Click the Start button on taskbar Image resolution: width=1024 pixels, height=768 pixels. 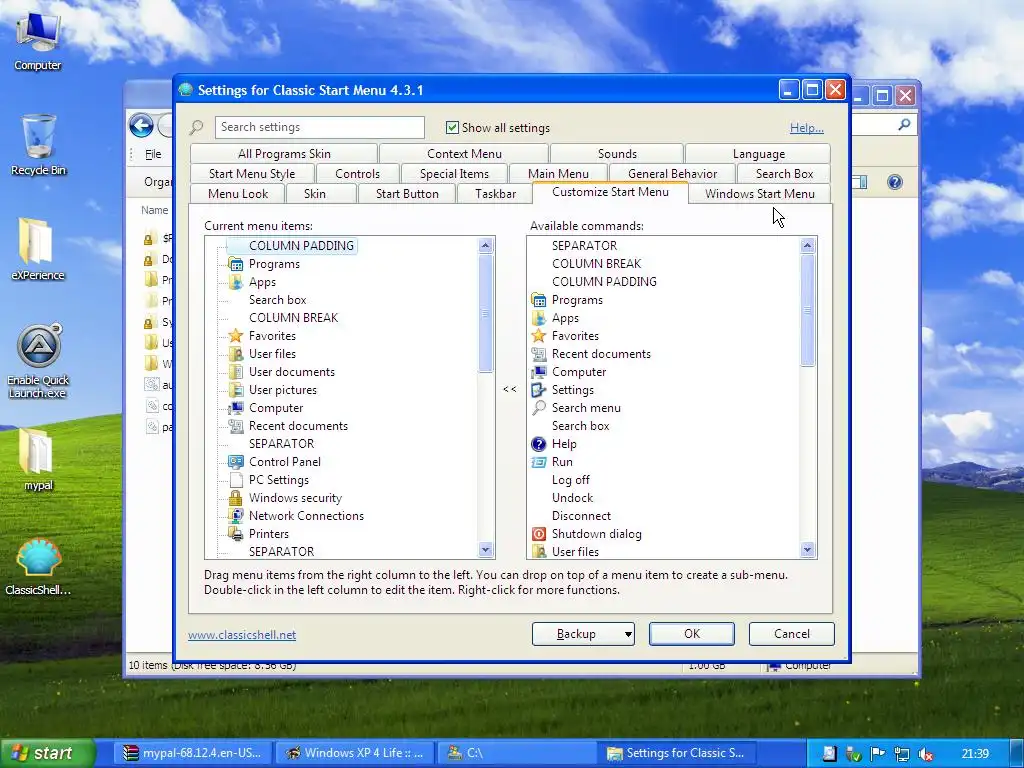point(46,753)
